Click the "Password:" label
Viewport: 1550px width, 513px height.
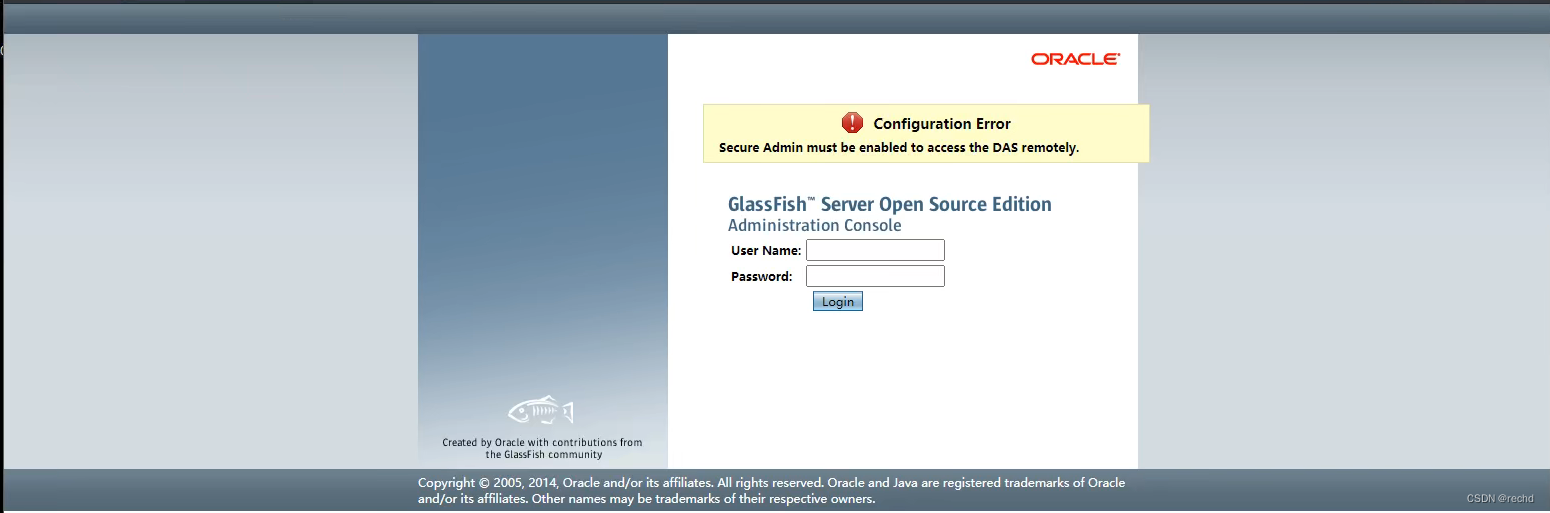pos(761,276)
